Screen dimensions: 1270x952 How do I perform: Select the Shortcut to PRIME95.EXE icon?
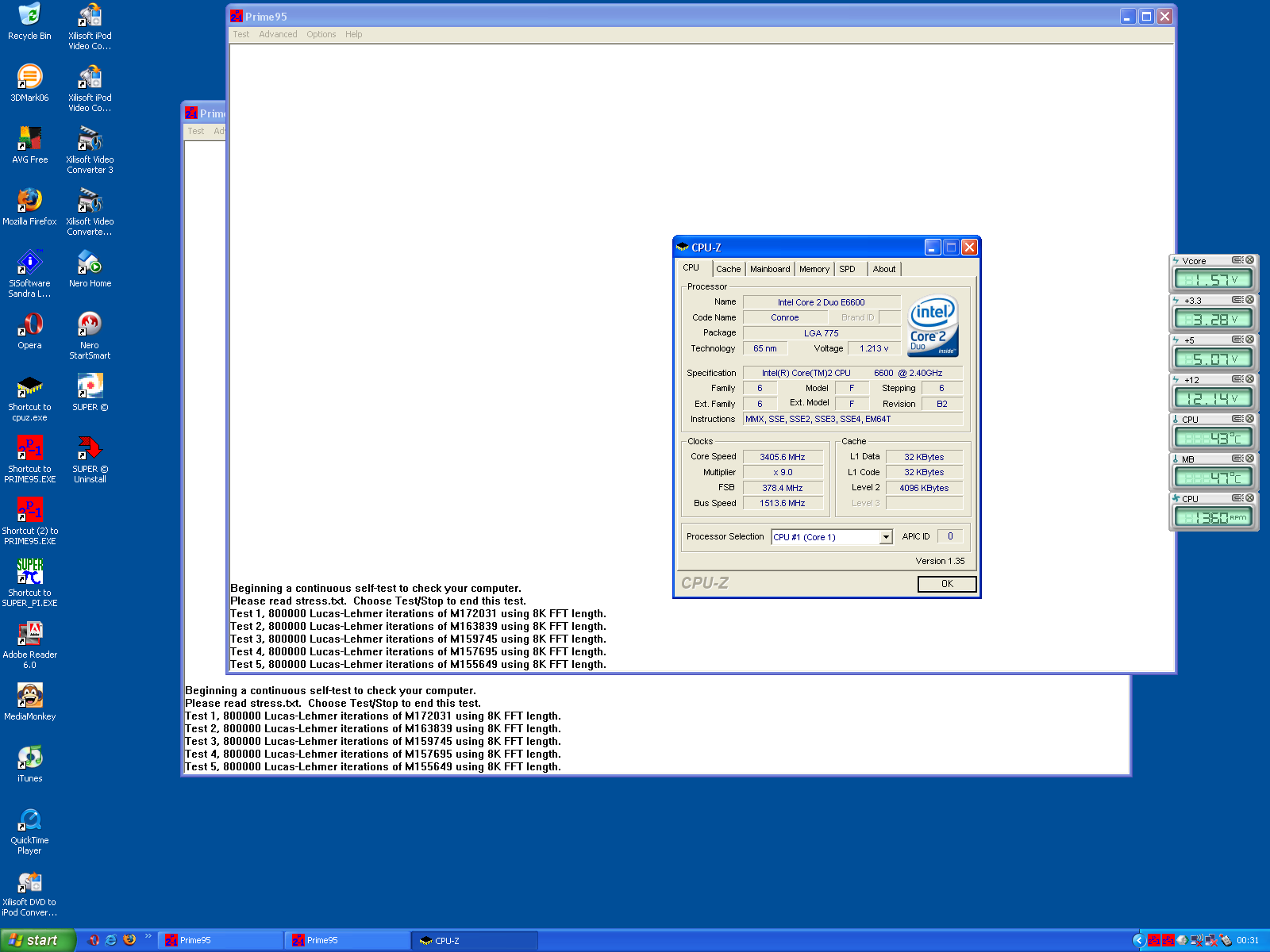pos(29,459)
